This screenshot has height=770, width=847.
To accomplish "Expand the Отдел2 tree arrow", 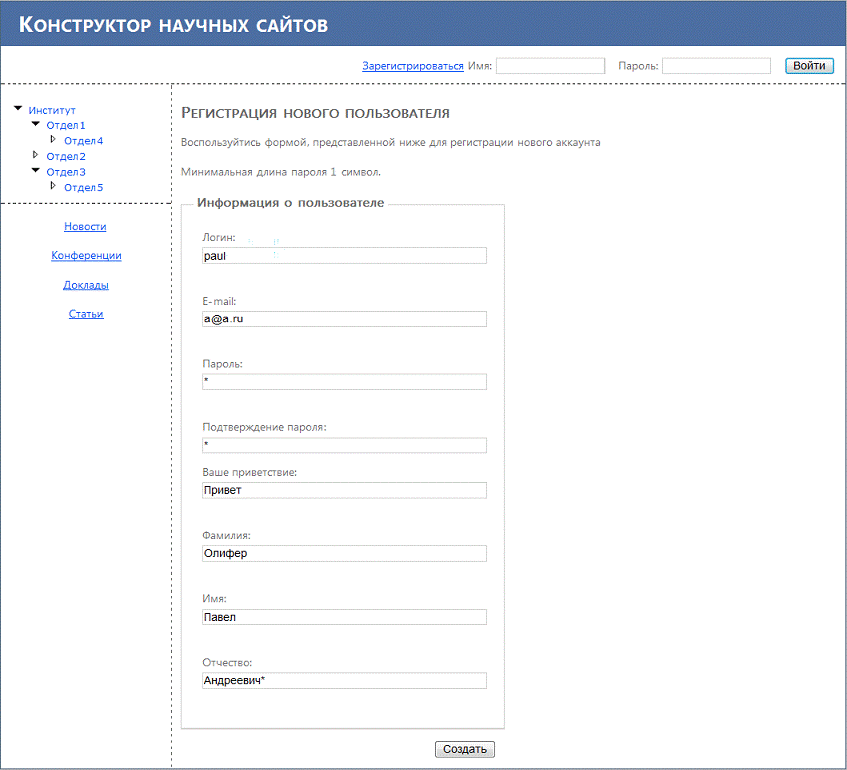I will pyautogui.click(x=36, y=155).
